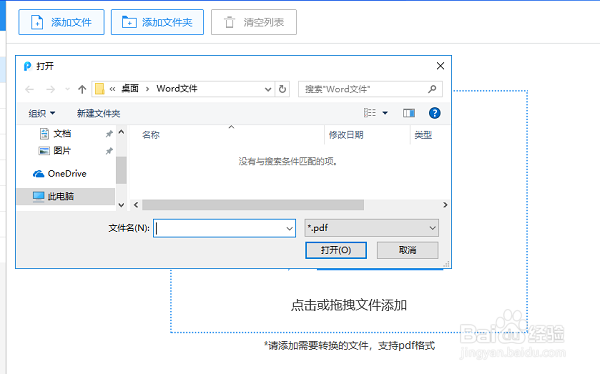Screen dimensions: 600x374
Task: Click the 打开(O) button
Action: [x=336, y=250]
